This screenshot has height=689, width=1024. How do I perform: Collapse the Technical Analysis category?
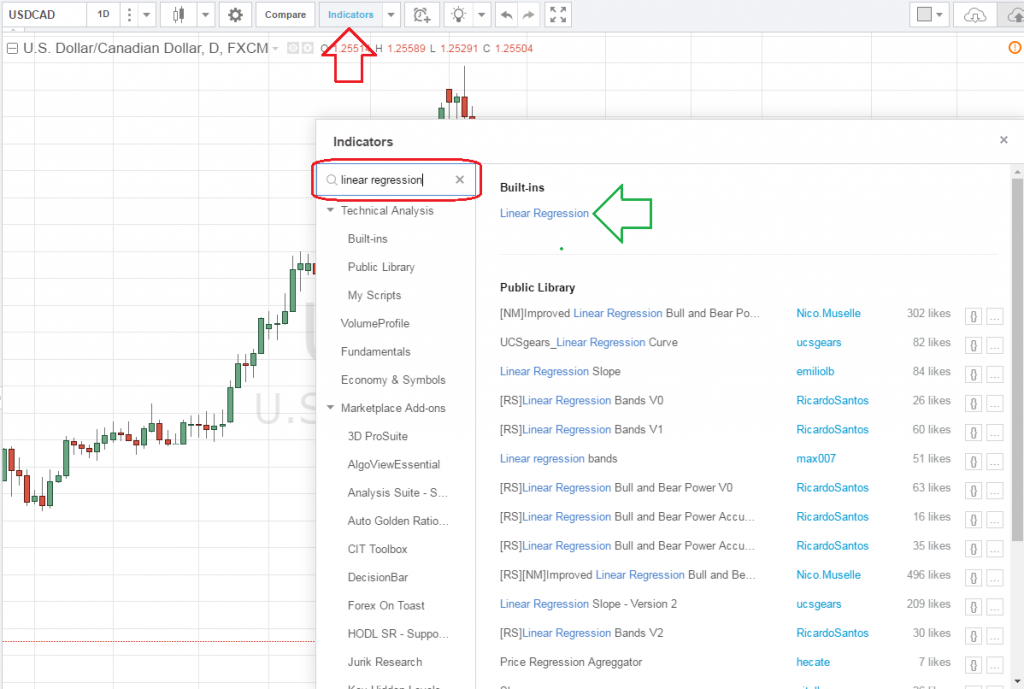point(330,210)
